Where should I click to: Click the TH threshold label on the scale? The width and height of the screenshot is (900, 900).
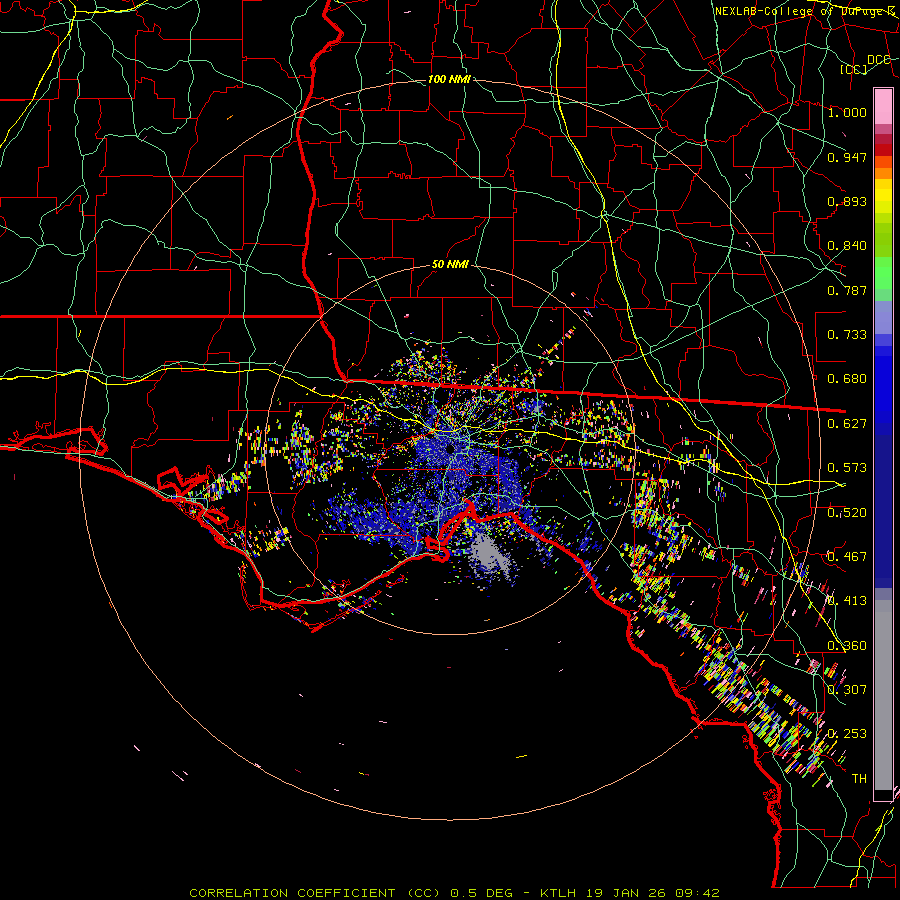coord(859,779)
